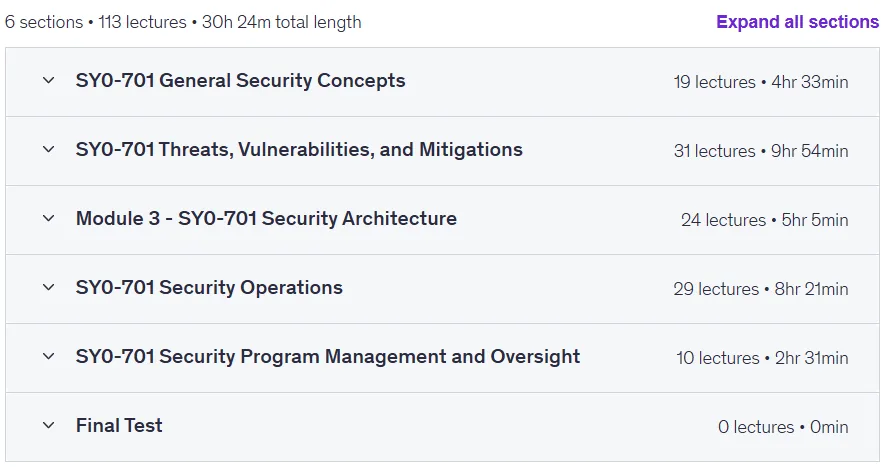
Task: Click the 24 lectures • 5hr 5min label
Action: tap(764, 220)
